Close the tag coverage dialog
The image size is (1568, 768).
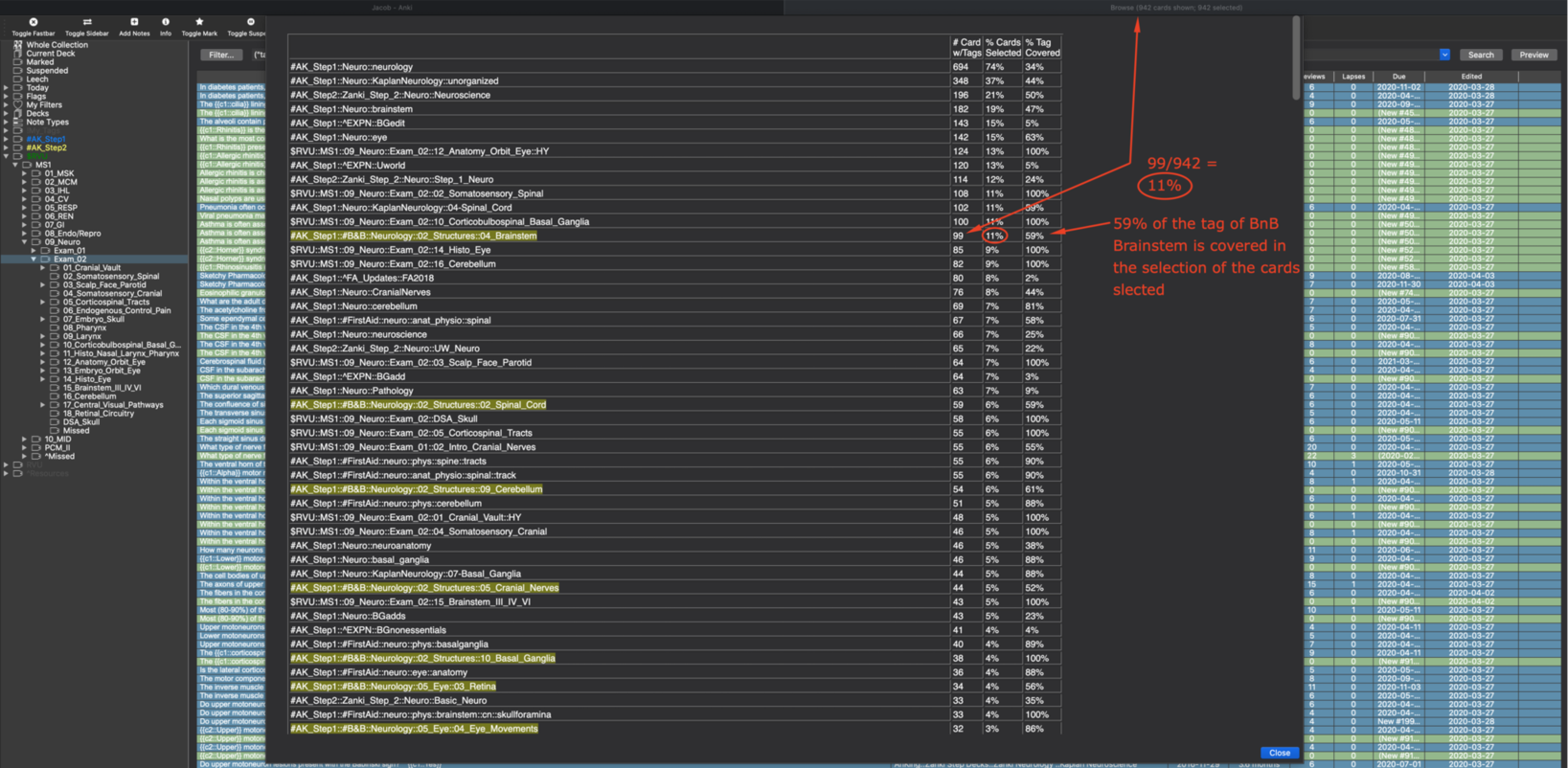pyautogui.click(x=1279, y=753)
